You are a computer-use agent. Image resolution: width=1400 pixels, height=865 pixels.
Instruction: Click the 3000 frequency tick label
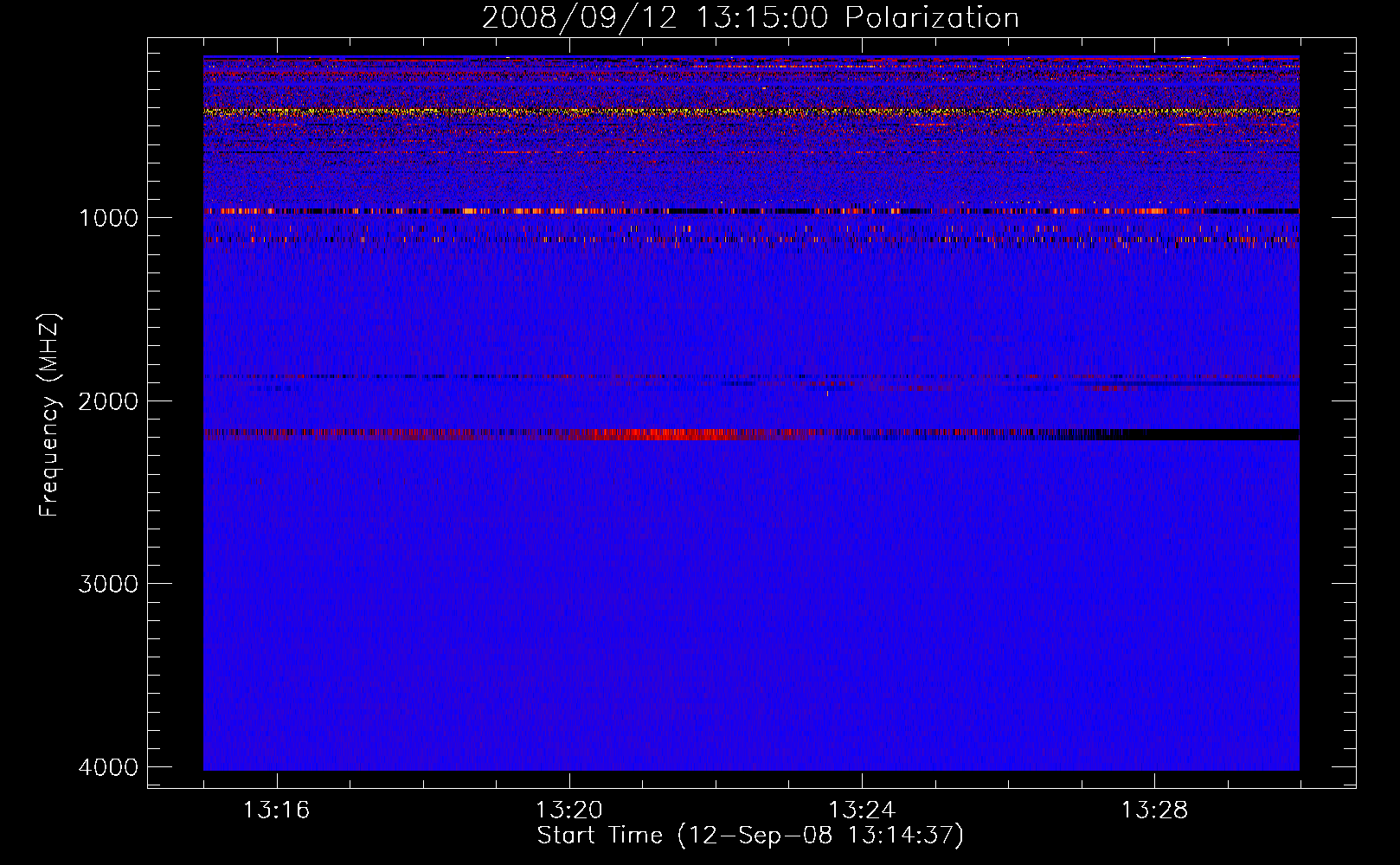pos(108,584)
